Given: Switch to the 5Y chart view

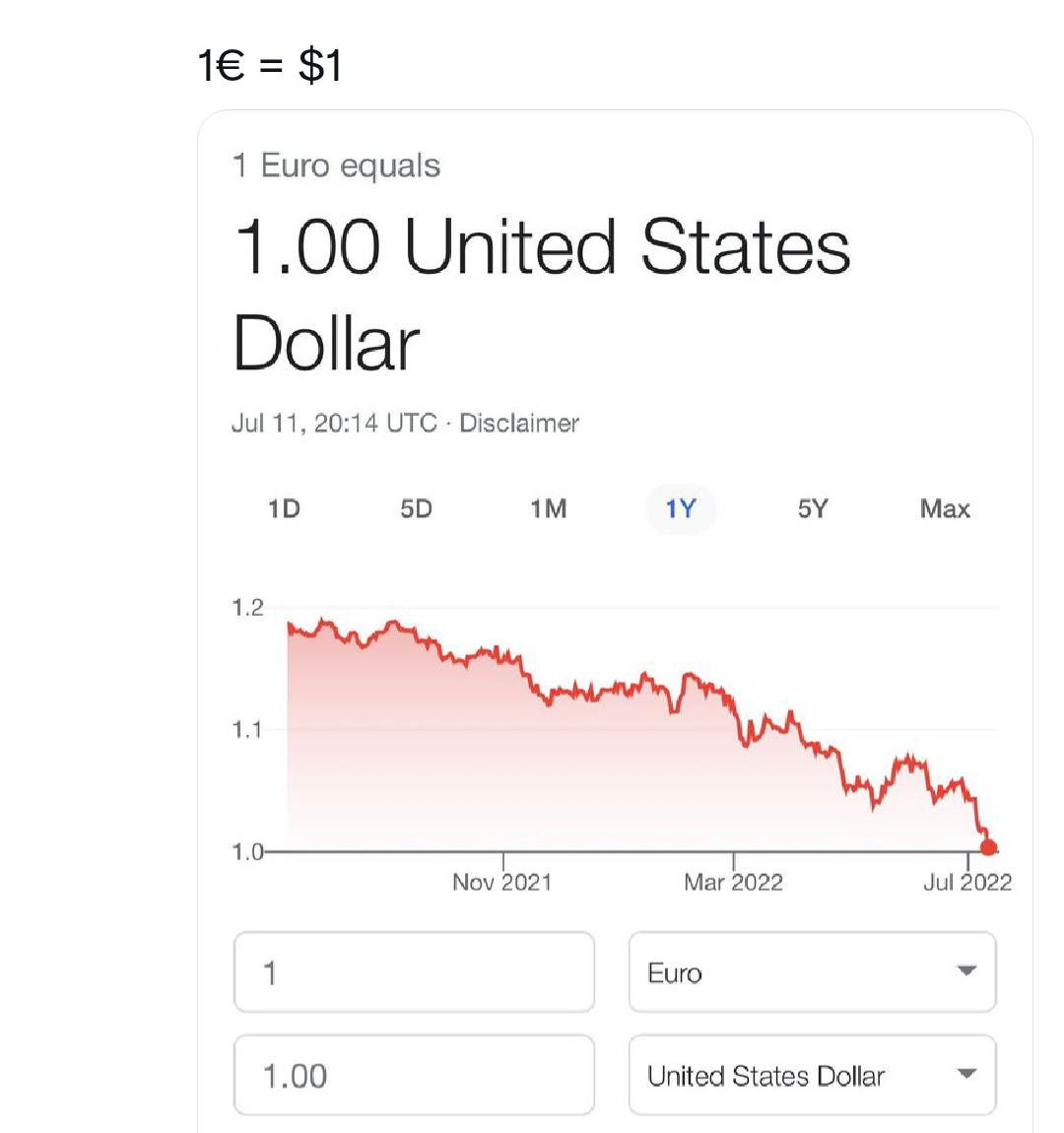Looking at the screenshot, I should [x=813, y=509].
